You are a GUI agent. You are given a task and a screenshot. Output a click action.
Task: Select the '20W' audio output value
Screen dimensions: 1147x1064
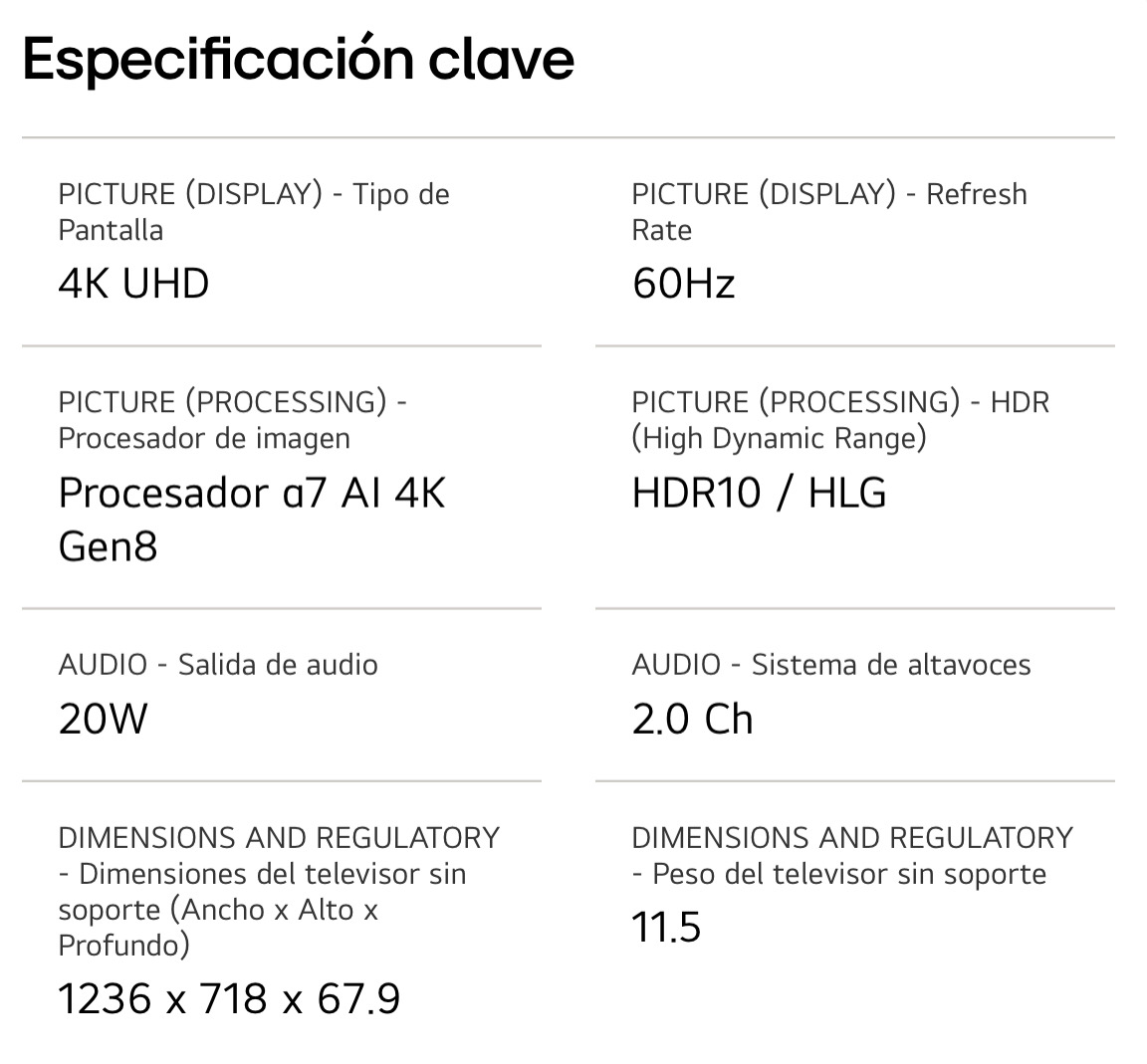[103, 719]
